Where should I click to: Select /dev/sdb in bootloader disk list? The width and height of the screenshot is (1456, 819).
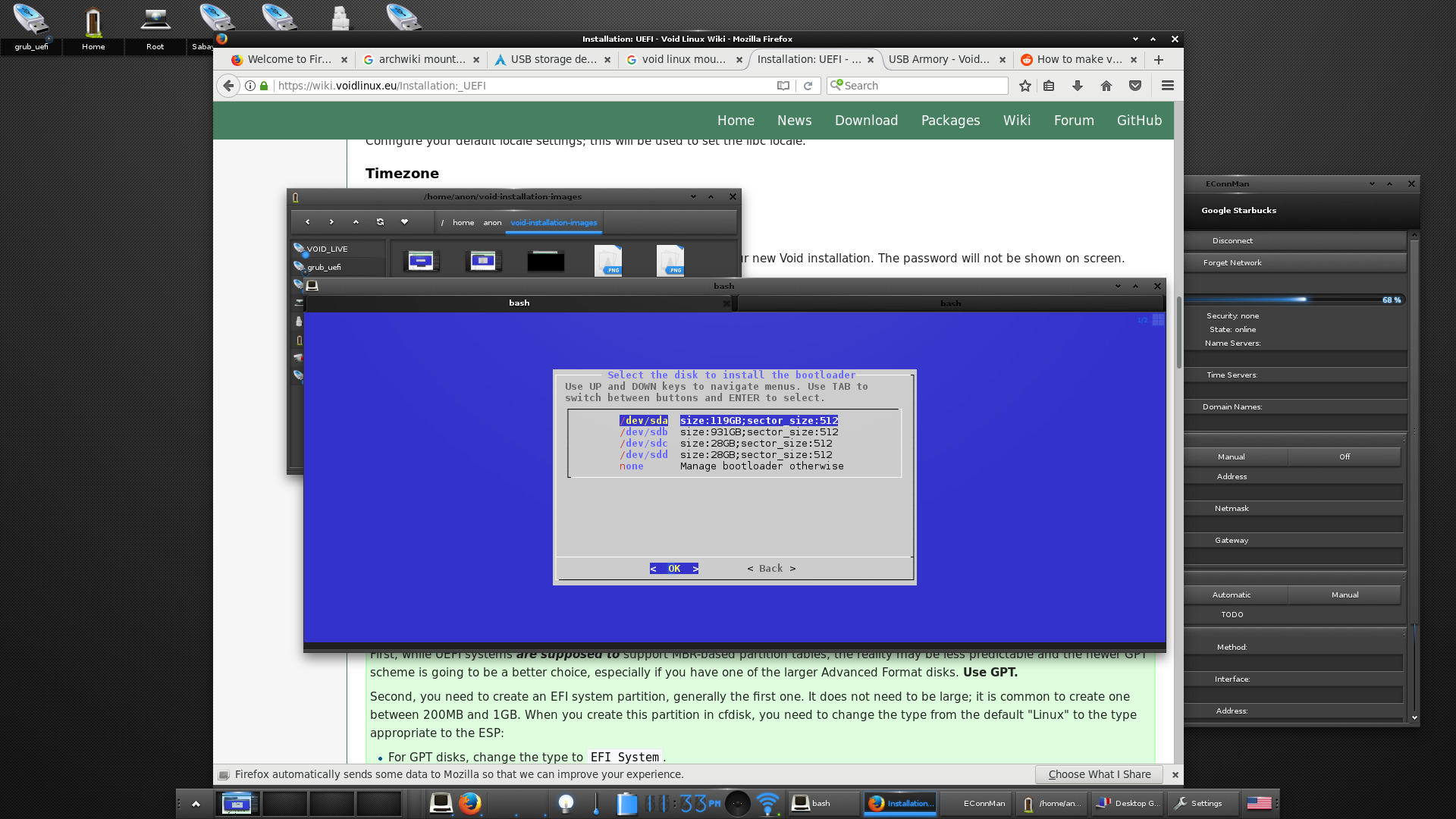(x=729, y=432)
